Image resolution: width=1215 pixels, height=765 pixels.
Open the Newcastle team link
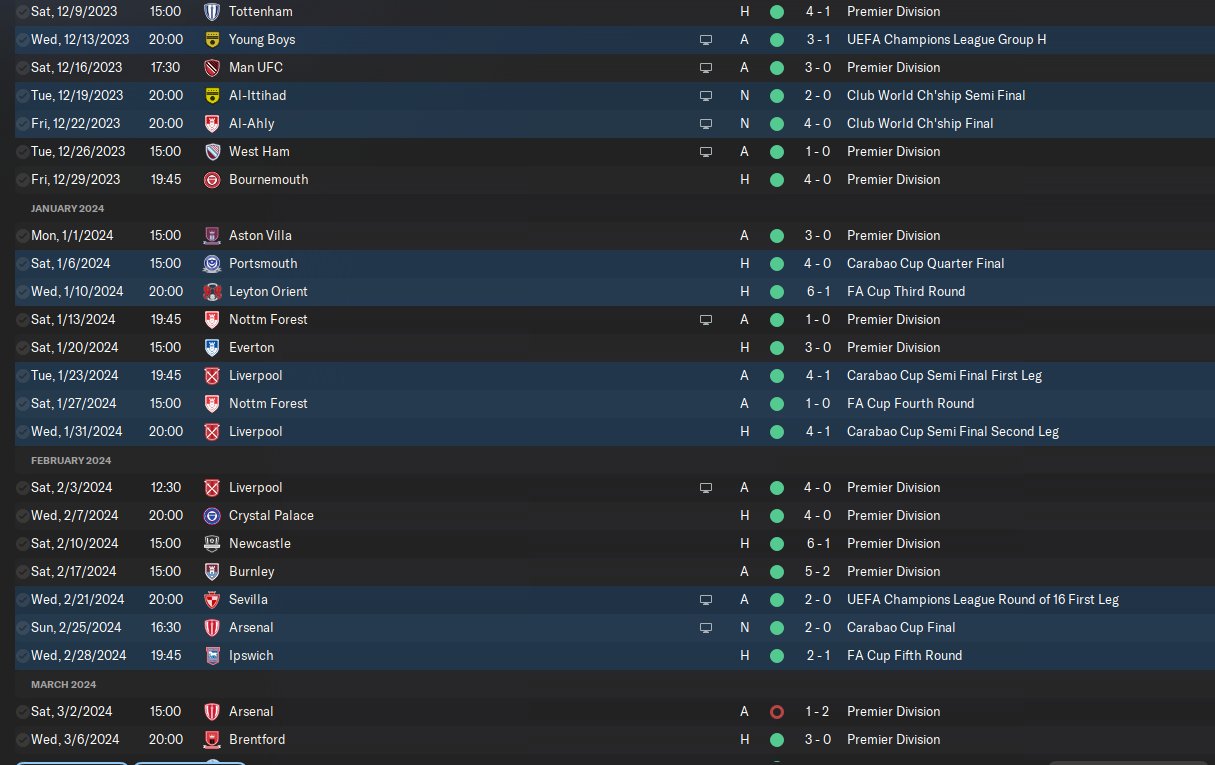coord(259,544)
